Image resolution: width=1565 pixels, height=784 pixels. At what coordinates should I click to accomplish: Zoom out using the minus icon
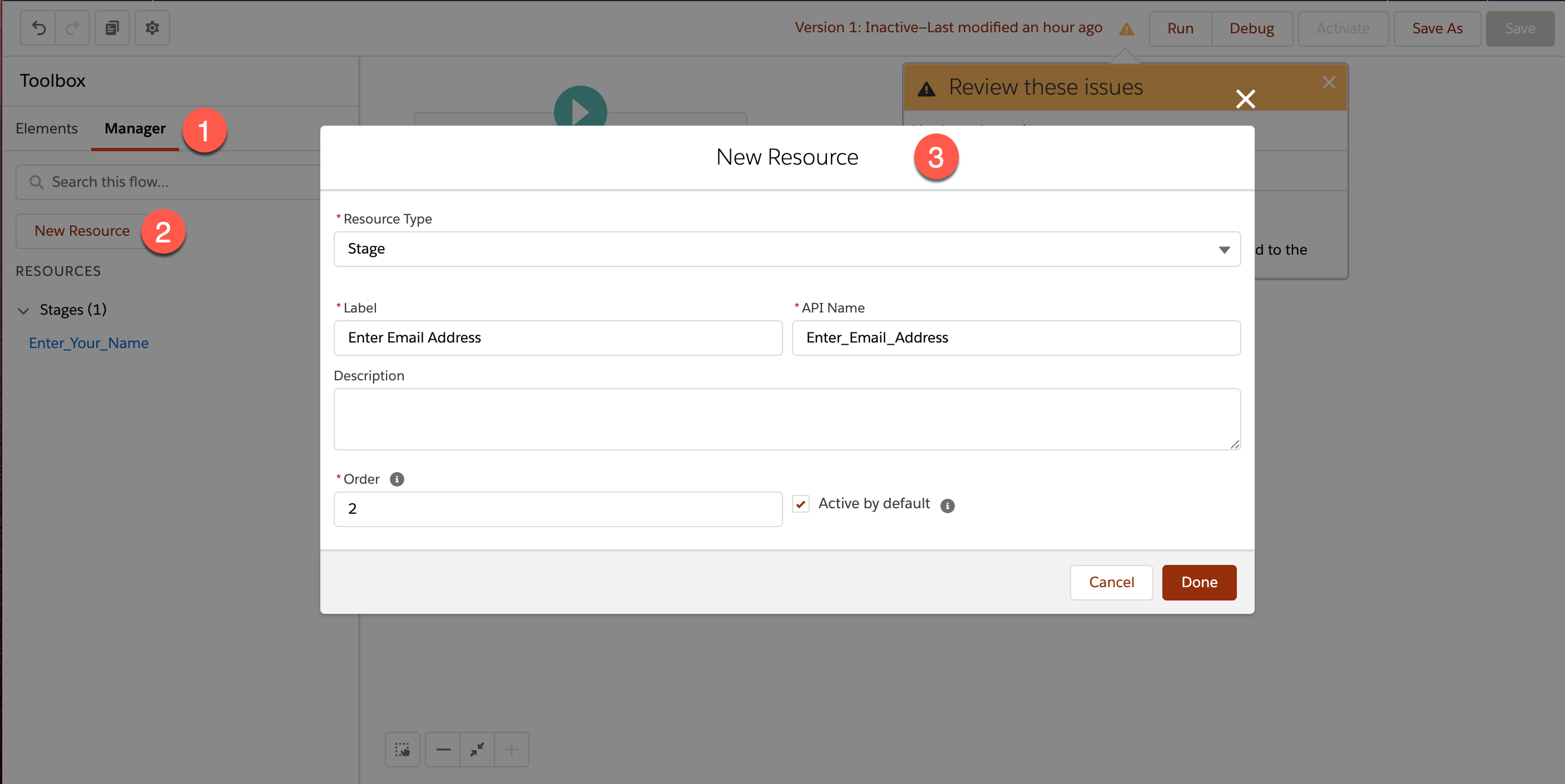coord(443,750)
